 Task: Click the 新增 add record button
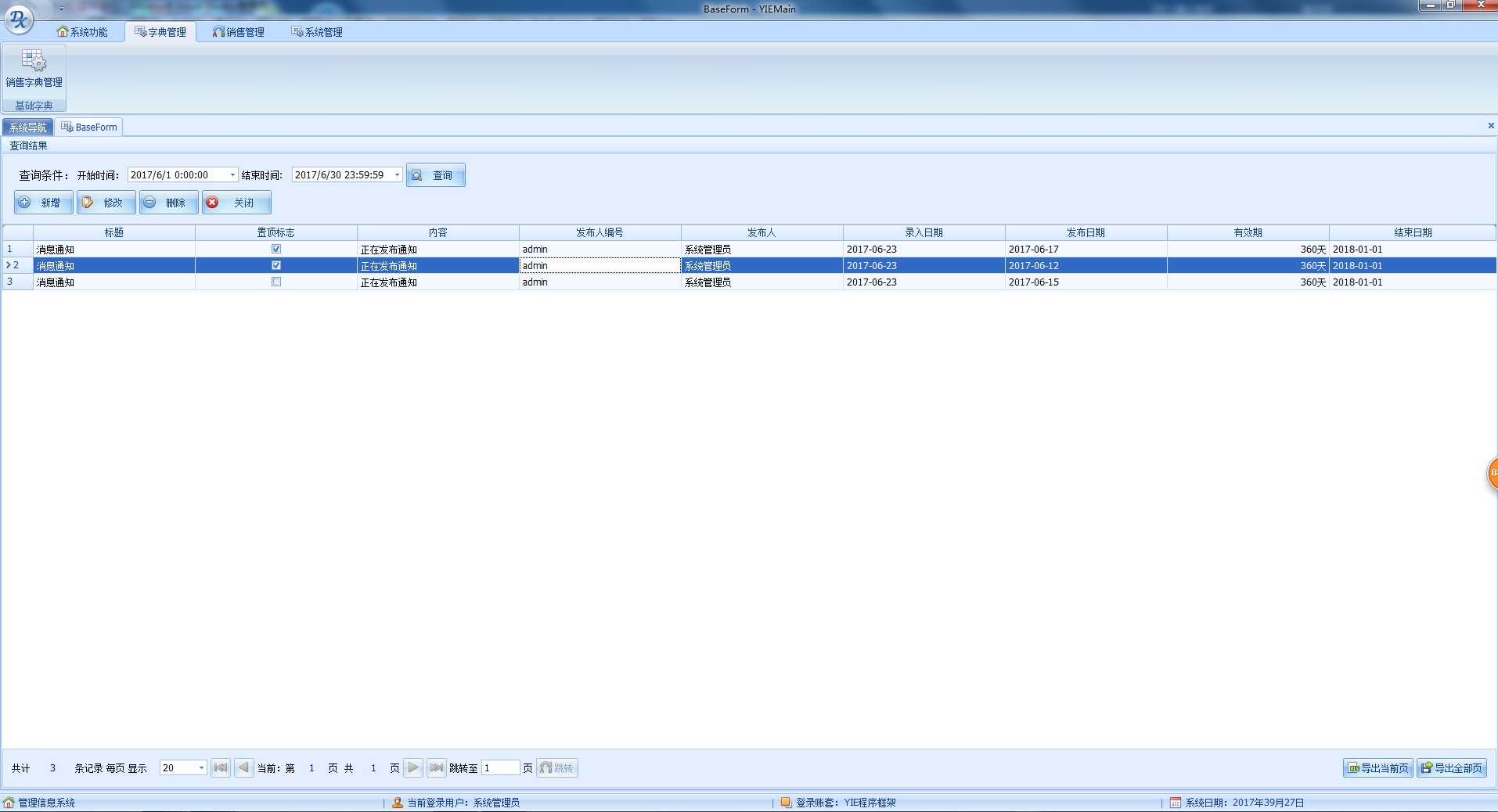pyautogui.click(x=43, y=203)
